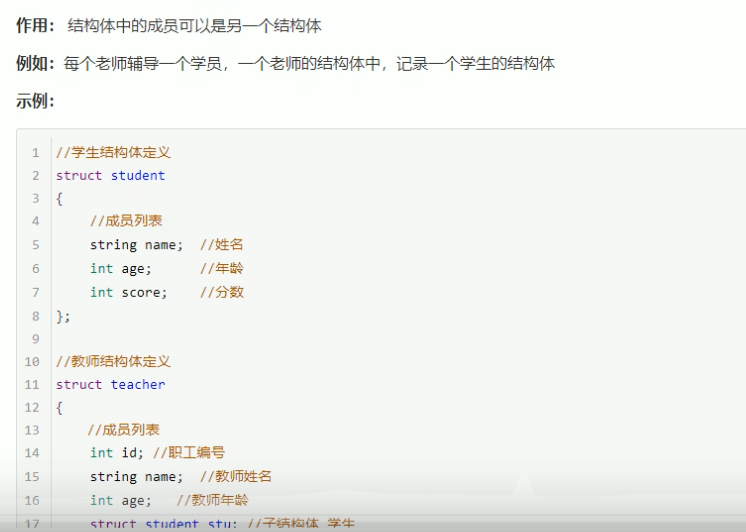Image resolution: width=746 pixels, height=532 pixels.
Task: Click the code 'int age;' on line 6
Action: tap(121, 269)
